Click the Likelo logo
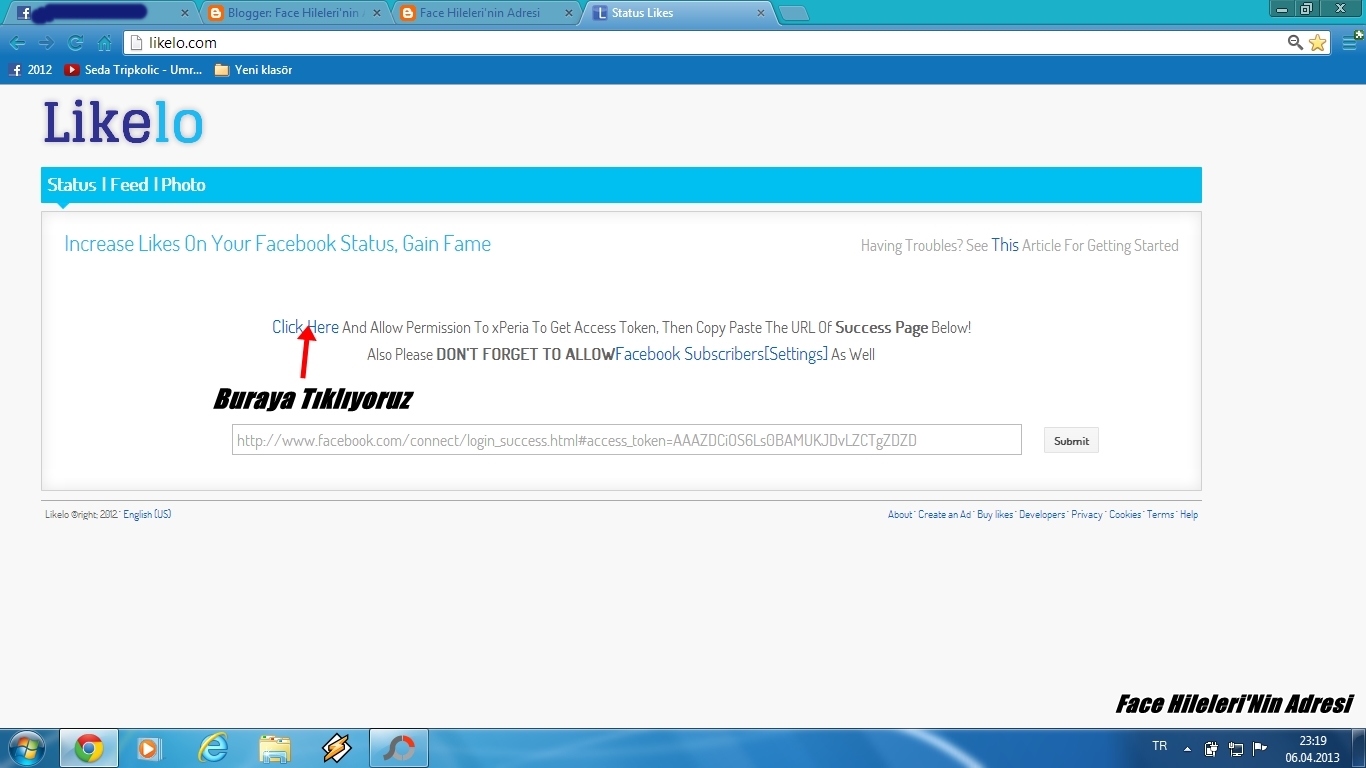 click(123, 123)
